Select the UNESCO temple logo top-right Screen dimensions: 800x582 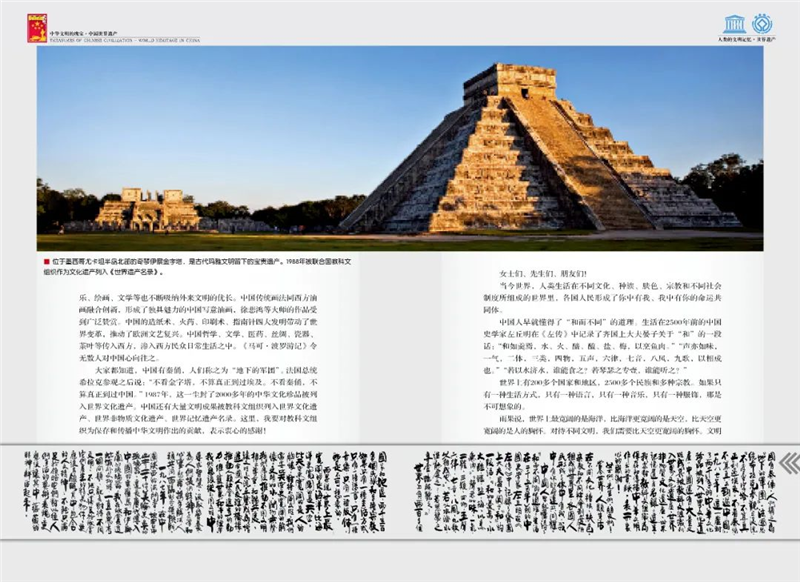[735, 24]
